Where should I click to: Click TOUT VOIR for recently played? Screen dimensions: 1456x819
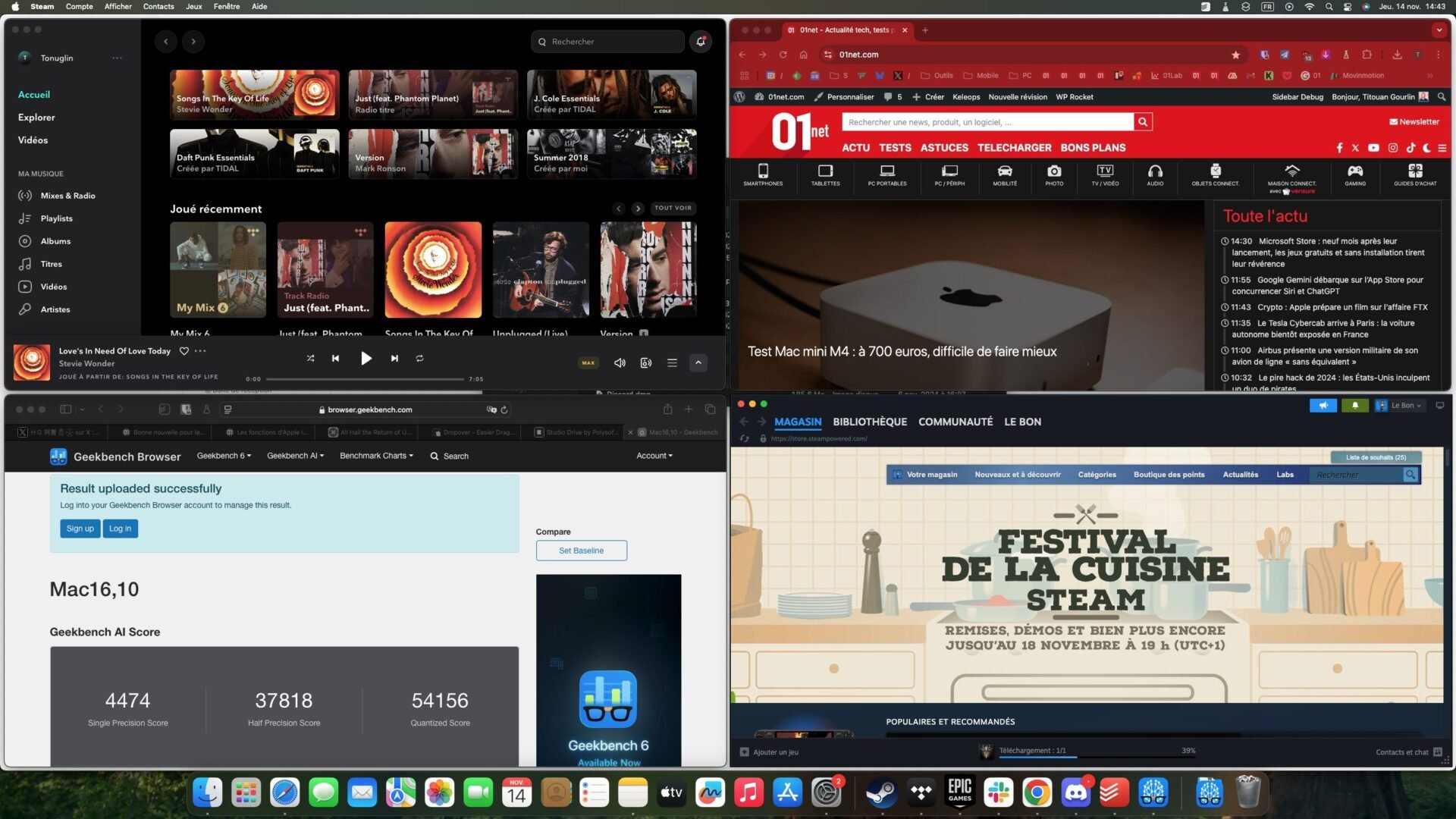673,208
